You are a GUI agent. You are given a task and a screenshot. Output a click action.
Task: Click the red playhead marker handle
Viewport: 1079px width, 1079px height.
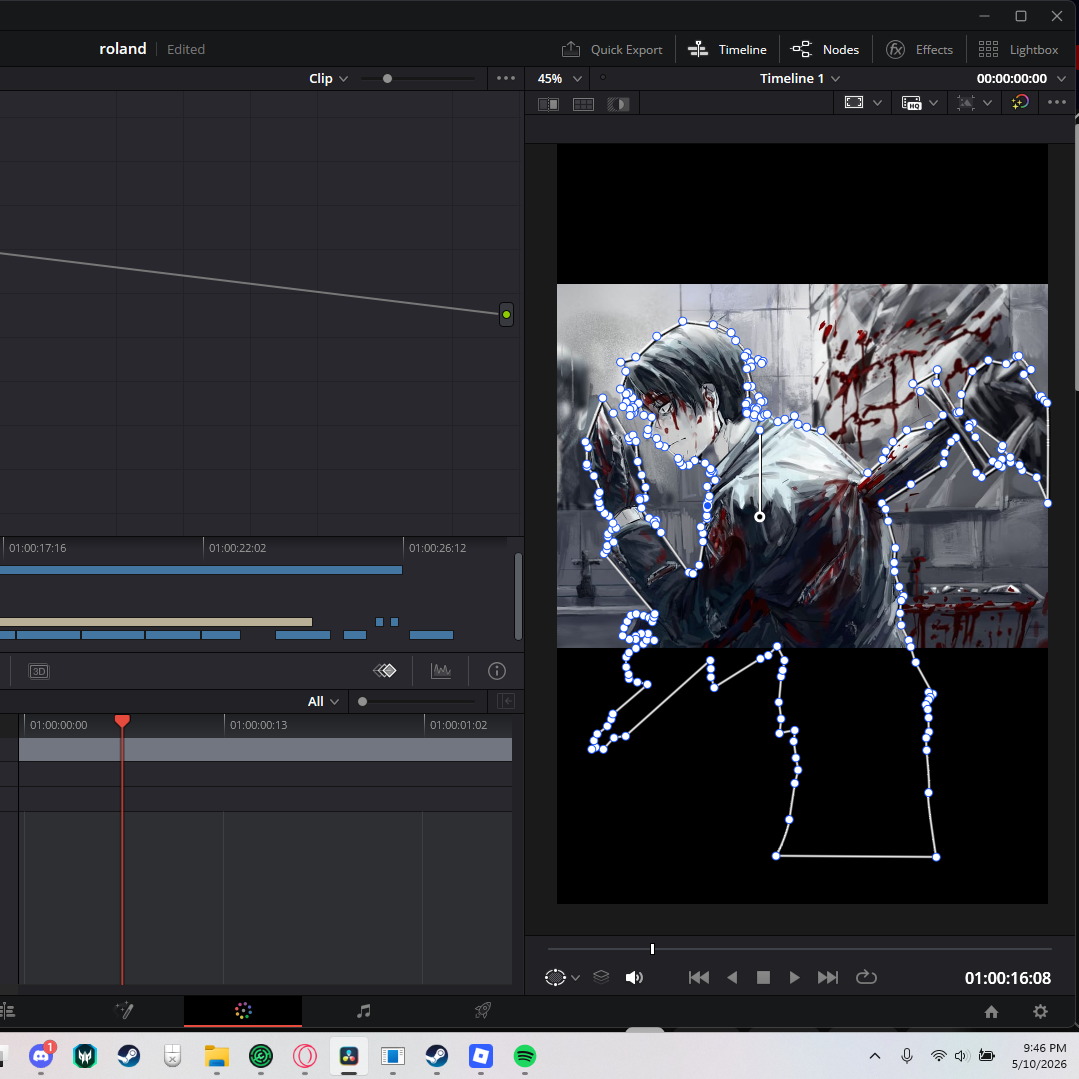tap(122, 720)
